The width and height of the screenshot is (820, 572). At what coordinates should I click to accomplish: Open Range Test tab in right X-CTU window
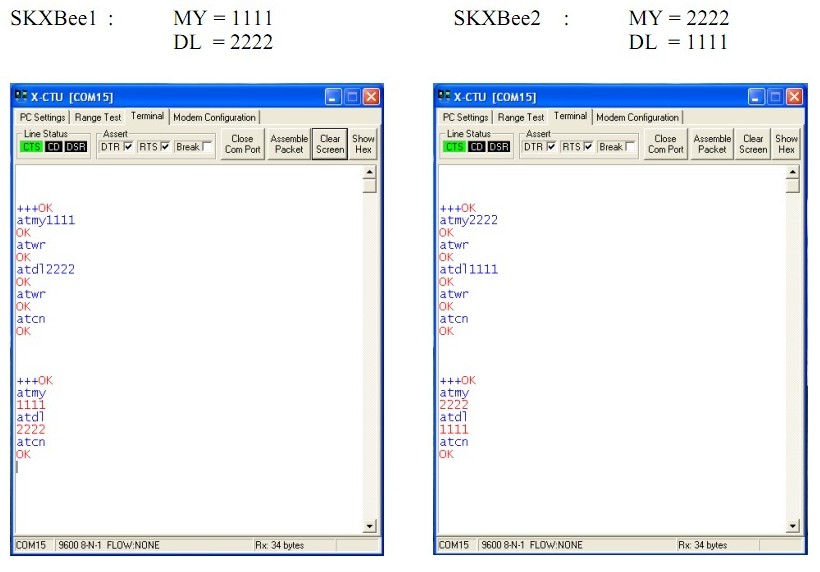521,118
